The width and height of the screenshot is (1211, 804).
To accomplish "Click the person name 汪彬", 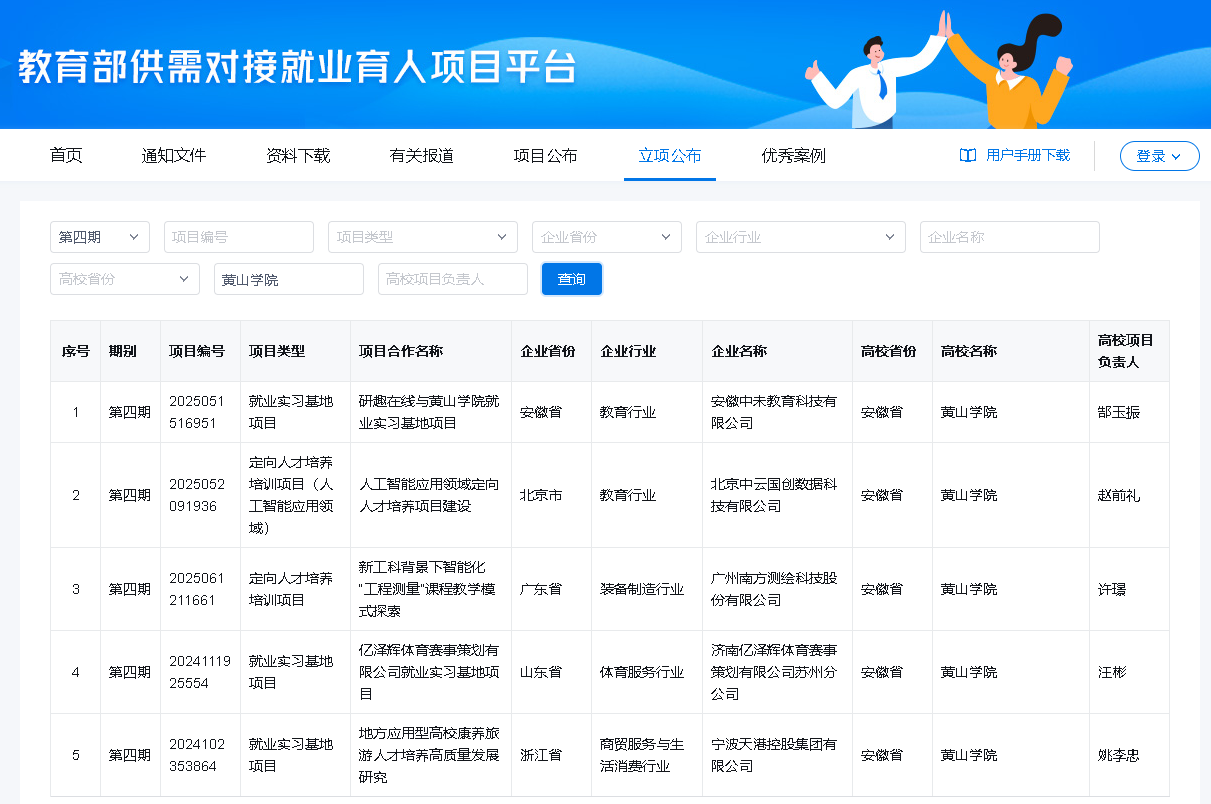I will (1112, 672).
